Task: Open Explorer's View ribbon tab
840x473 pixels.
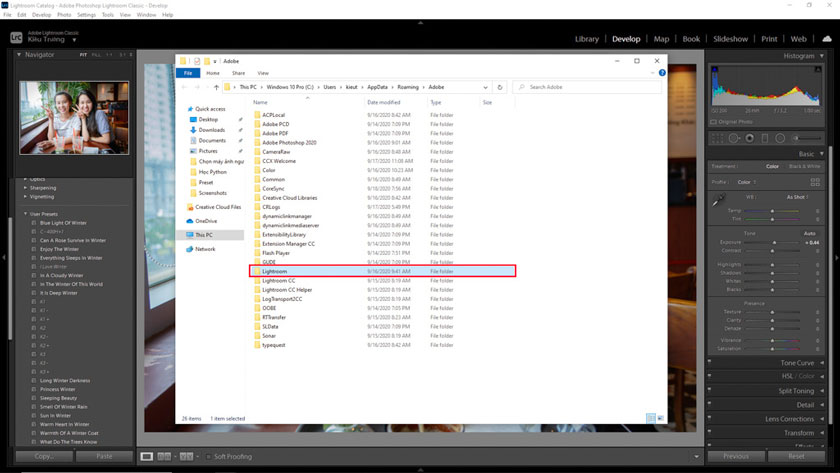Action: click(x=263, y=73)
